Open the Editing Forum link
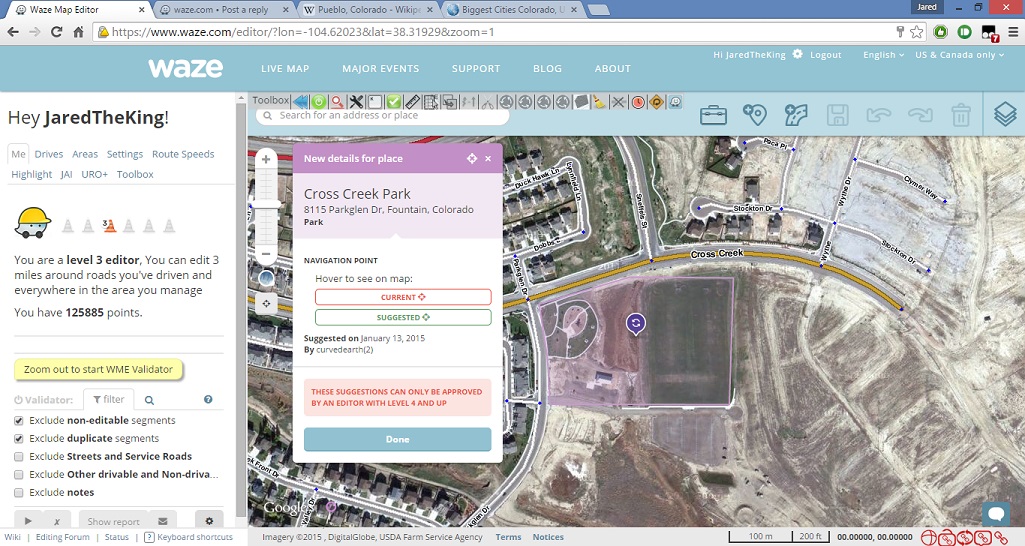Viewport: 1025px width, 546px height. click(64, 537)
